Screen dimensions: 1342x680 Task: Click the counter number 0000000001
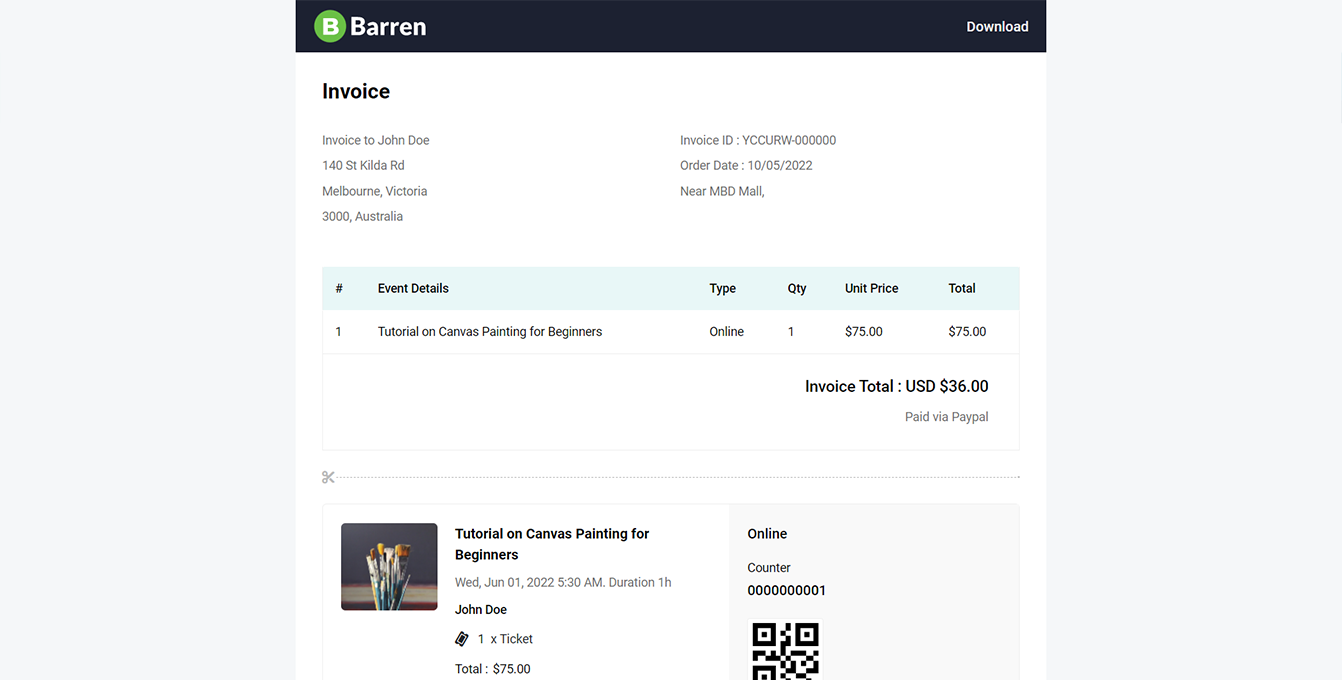tap(786, 591)
